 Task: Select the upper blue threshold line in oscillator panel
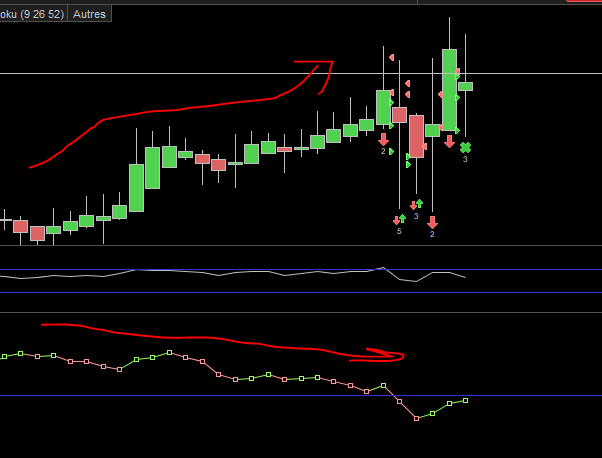[301, 270]
